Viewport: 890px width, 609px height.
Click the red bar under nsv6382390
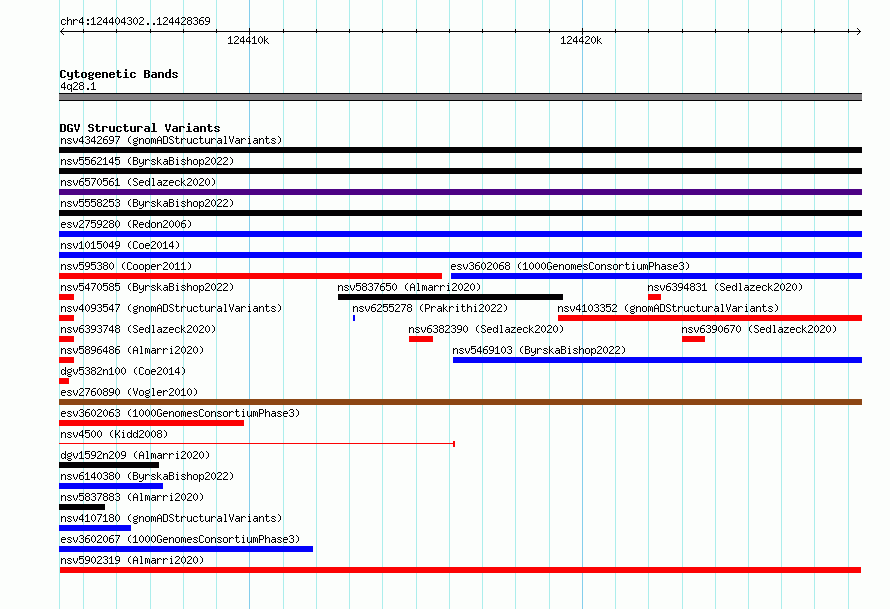421,339
